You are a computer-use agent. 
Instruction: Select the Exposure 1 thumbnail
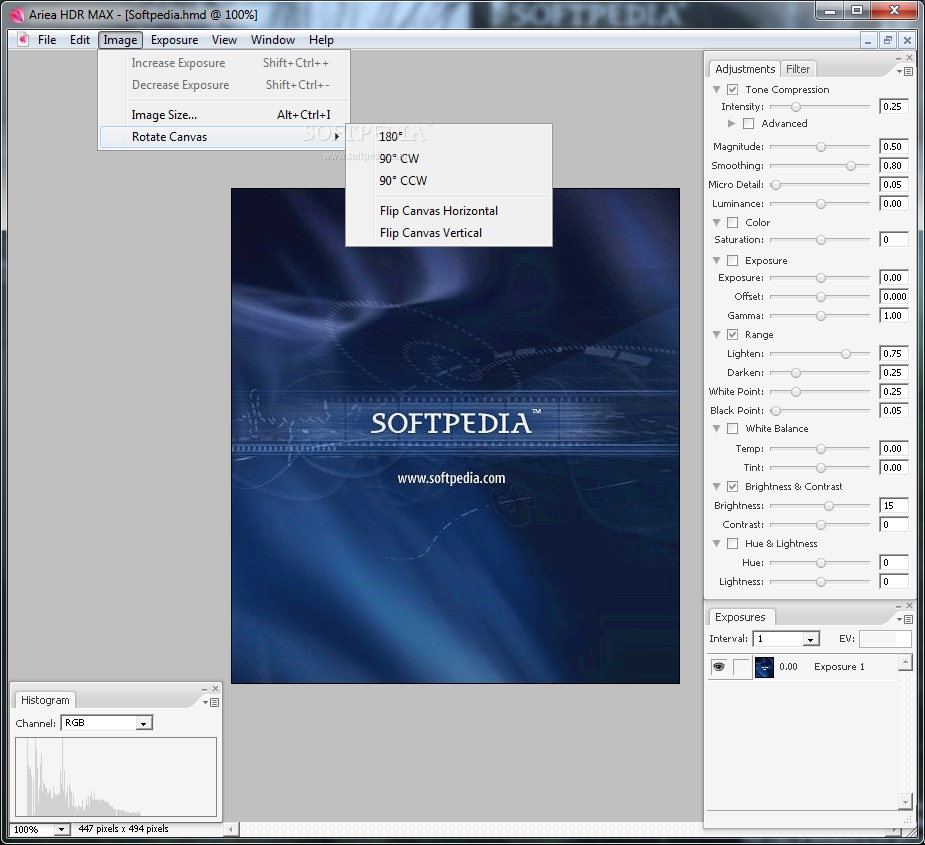765,667
